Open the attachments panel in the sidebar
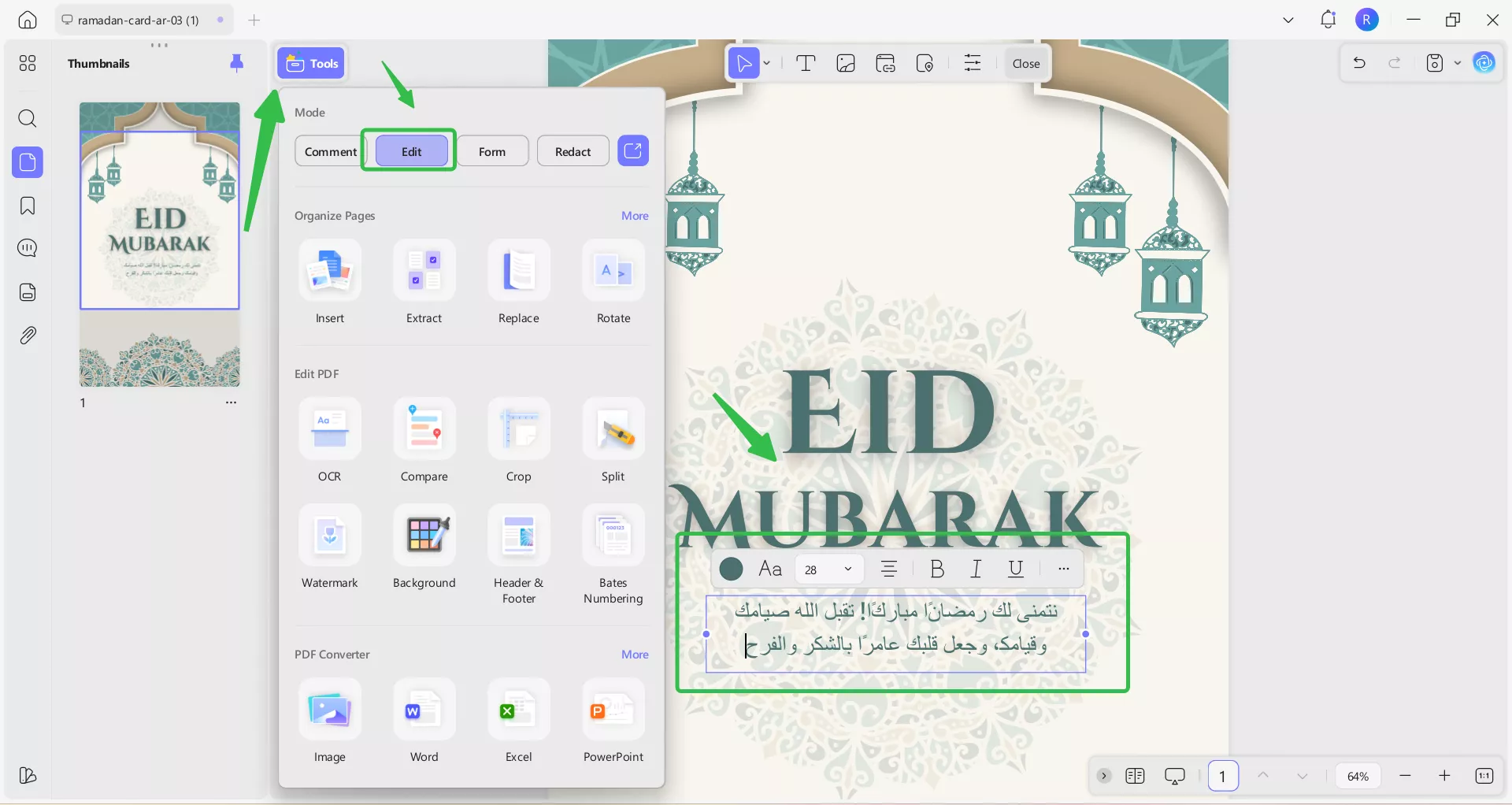Image resolution: width=1512 pixels, height=805 pixels. pyautogui.click(x=28, y=335)
